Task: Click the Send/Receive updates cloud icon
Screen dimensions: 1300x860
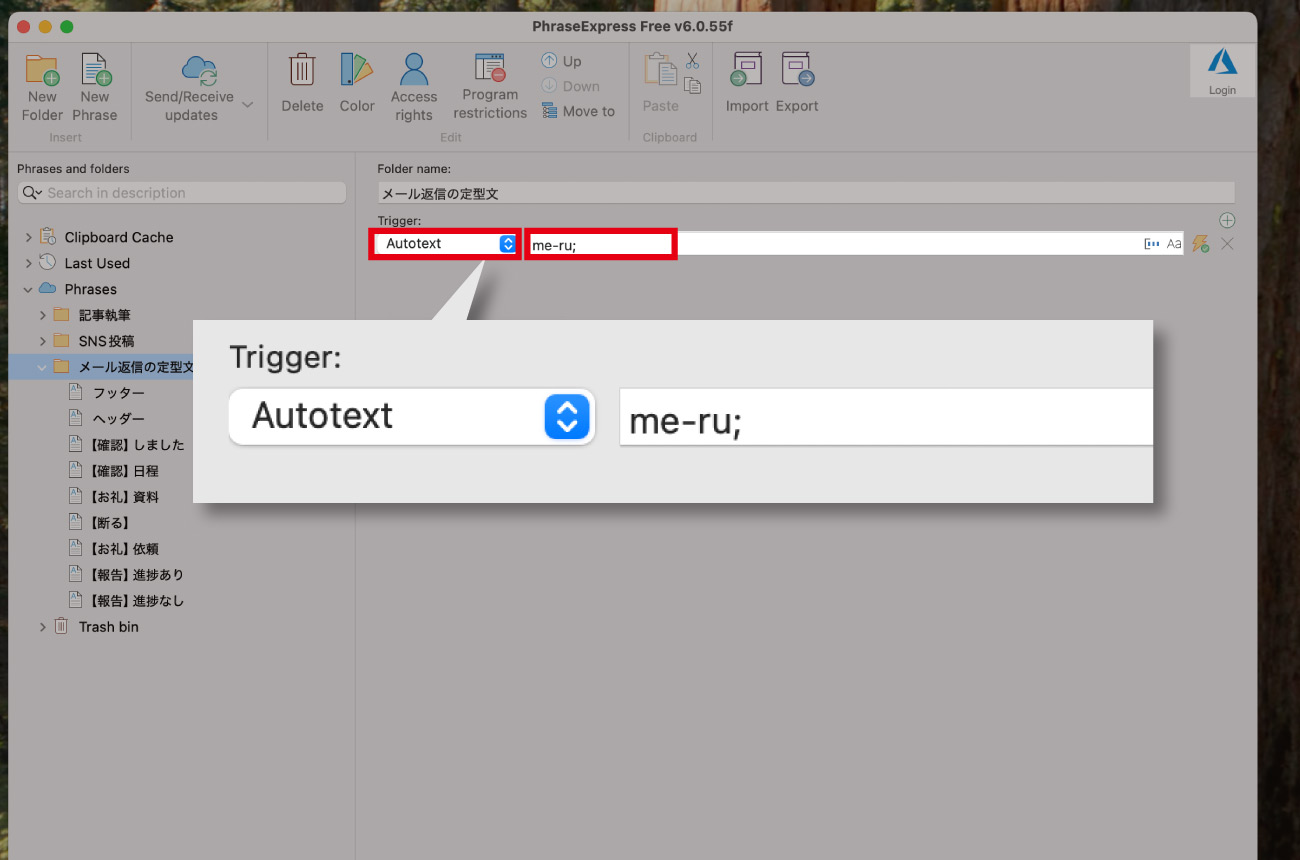Action: [199, 71]
